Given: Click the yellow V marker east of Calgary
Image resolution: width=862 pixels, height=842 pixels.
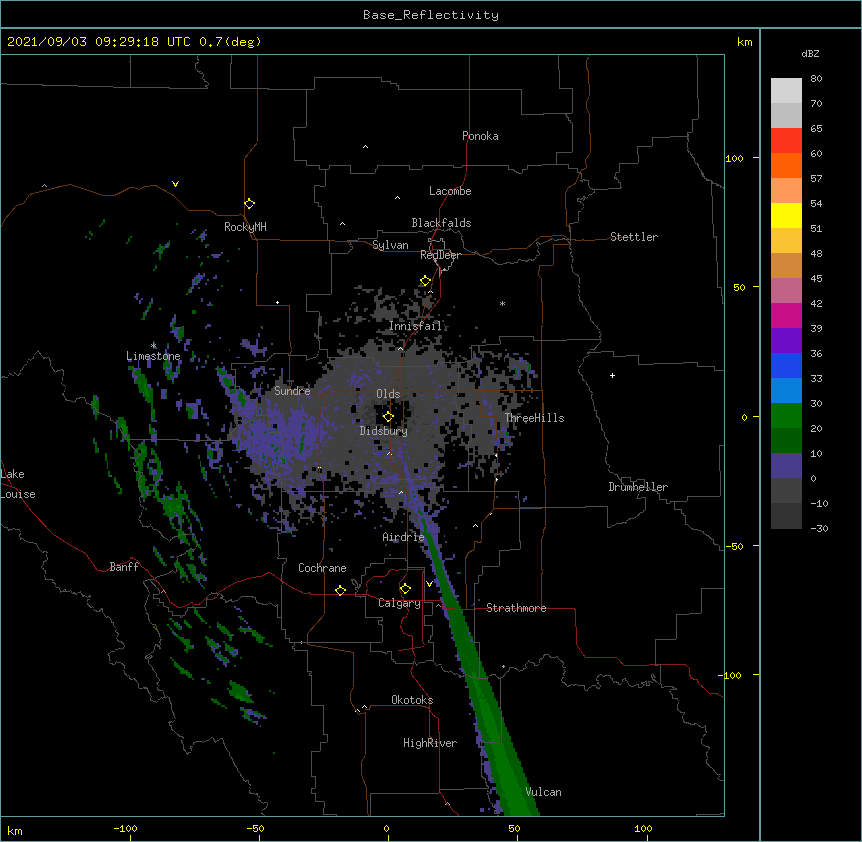Looking at the screenshot, I should 429,584.
